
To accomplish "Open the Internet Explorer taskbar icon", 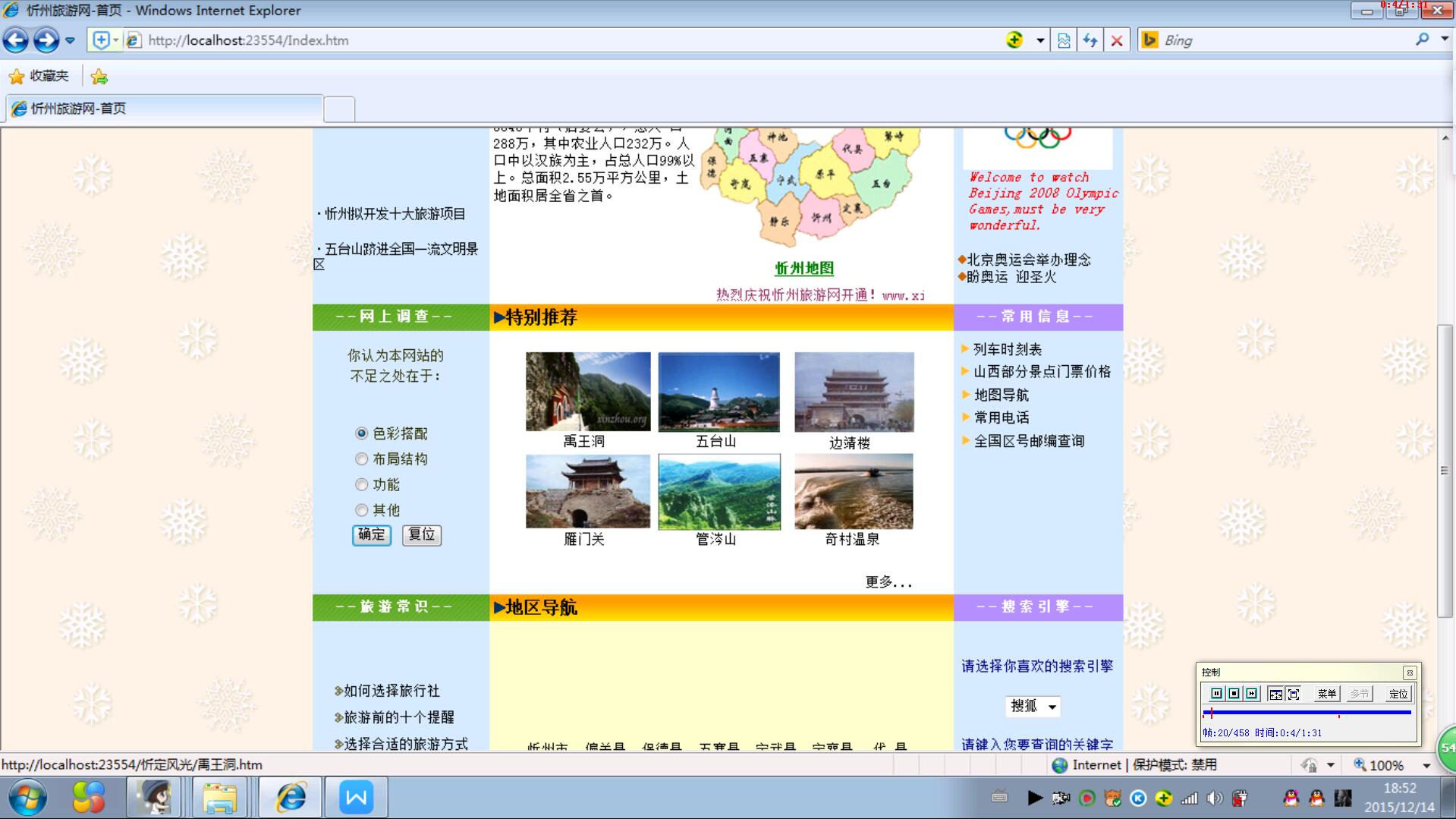I will [291, 797].
